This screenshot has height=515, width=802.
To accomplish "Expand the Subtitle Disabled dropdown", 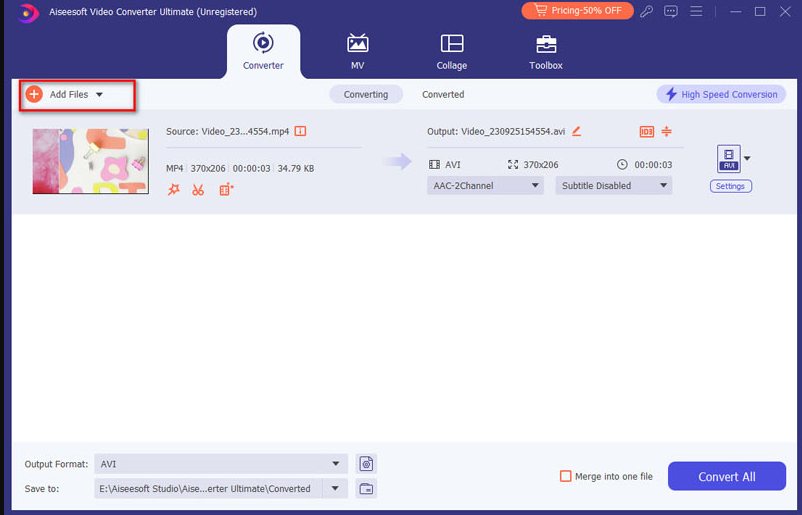I will click(x=613, y=186).
